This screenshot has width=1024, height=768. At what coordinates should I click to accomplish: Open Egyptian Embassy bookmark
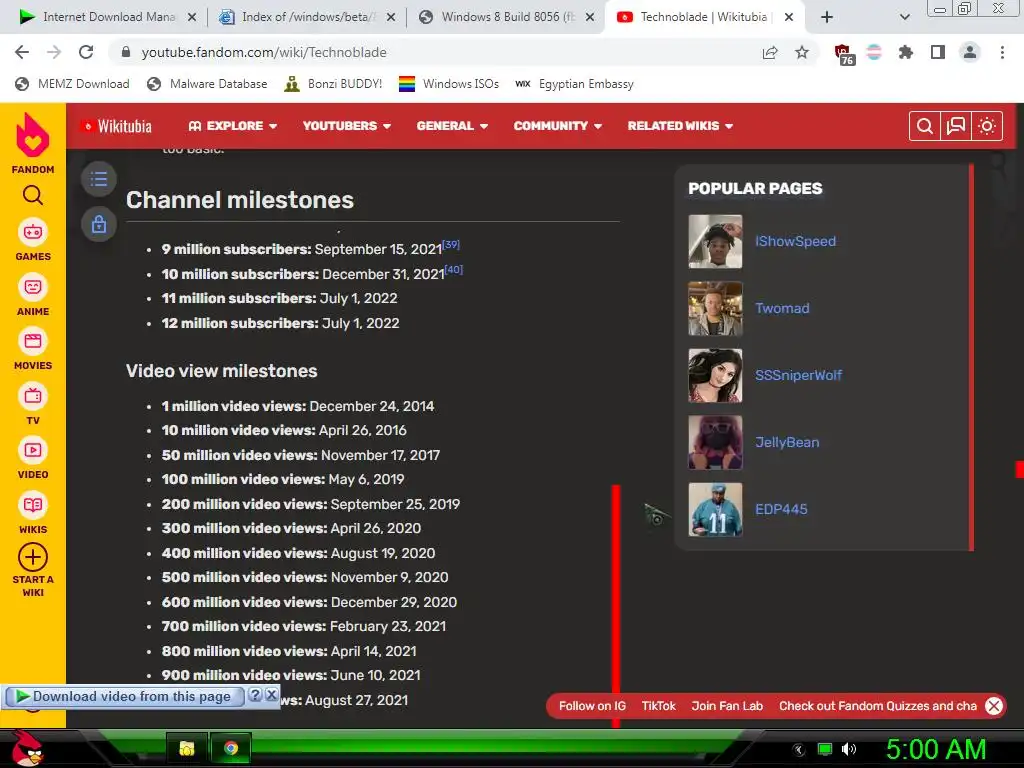pos(574,84)
